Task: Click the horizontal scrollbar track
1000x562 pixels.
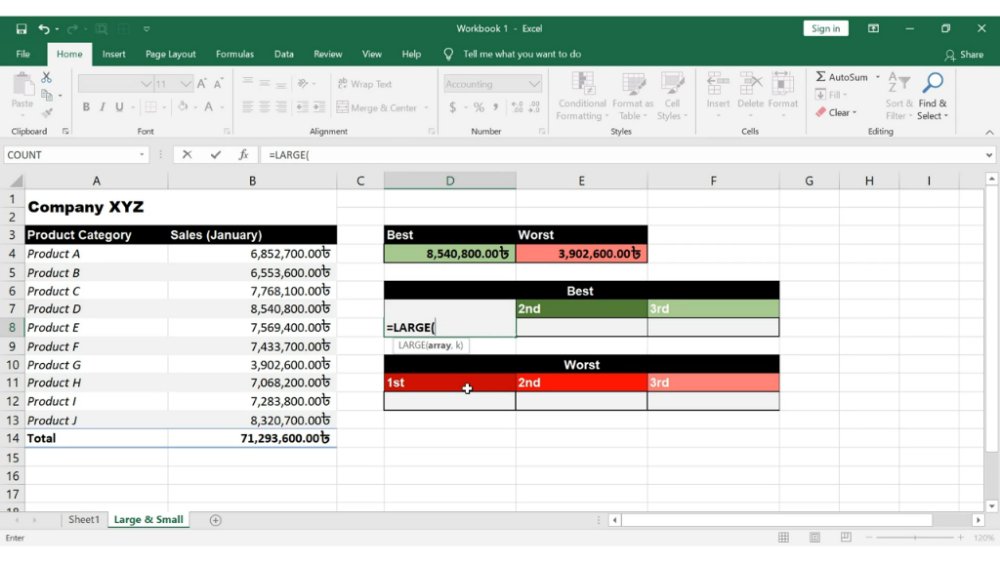Action: (x=776, y=520)
